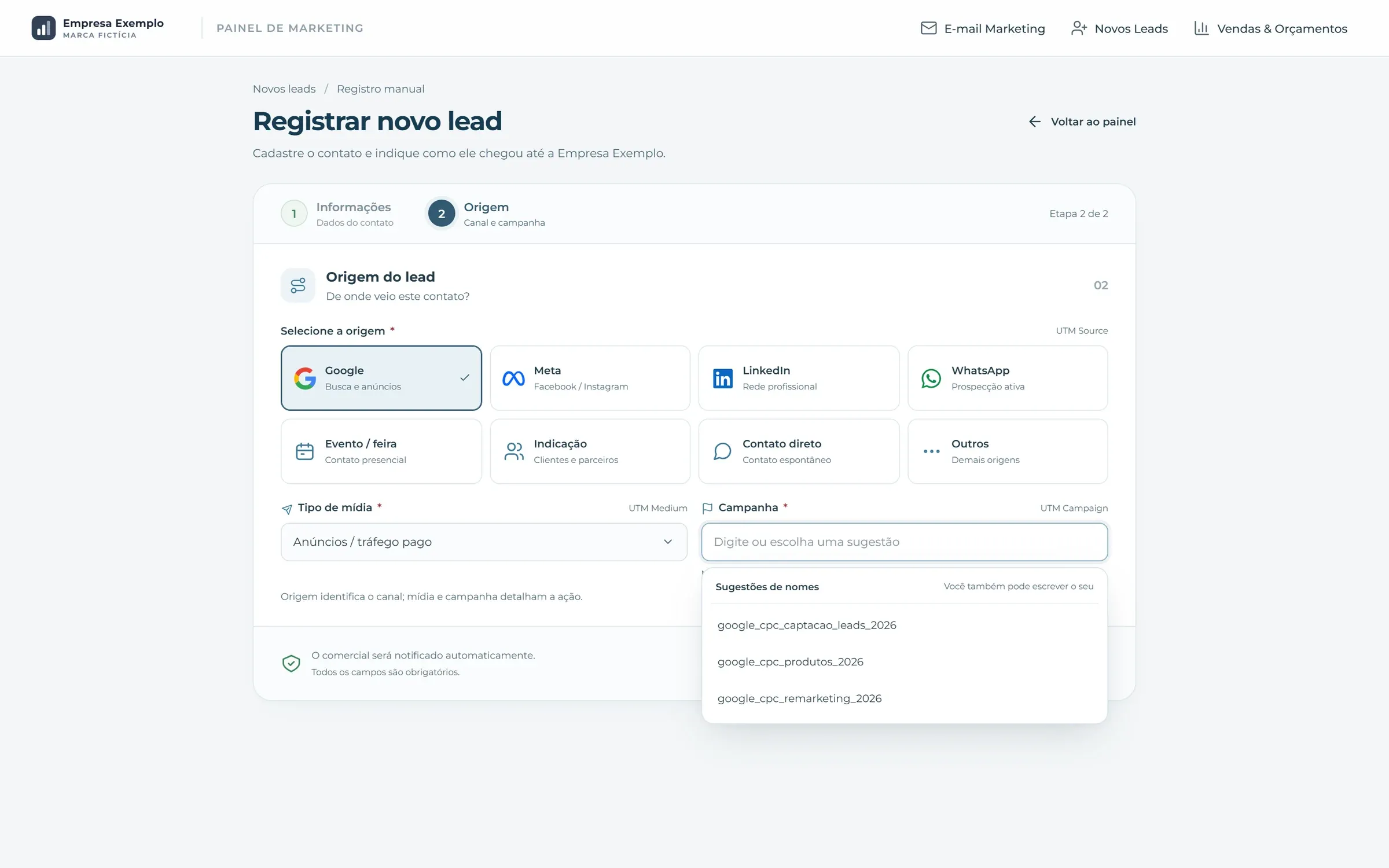
Task: Click the Registro manual breadcrumb
Action: click(x=380, y=89)
